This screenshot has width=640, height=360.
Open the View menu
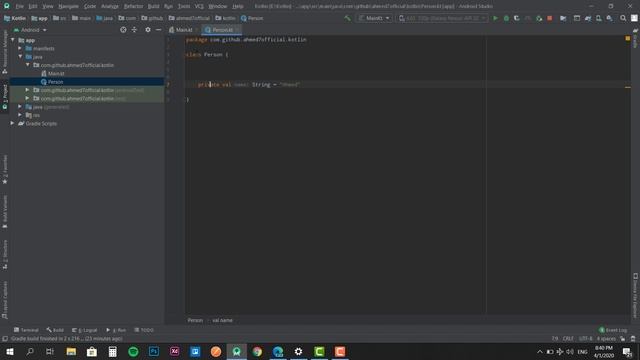(x=48, y=6)
